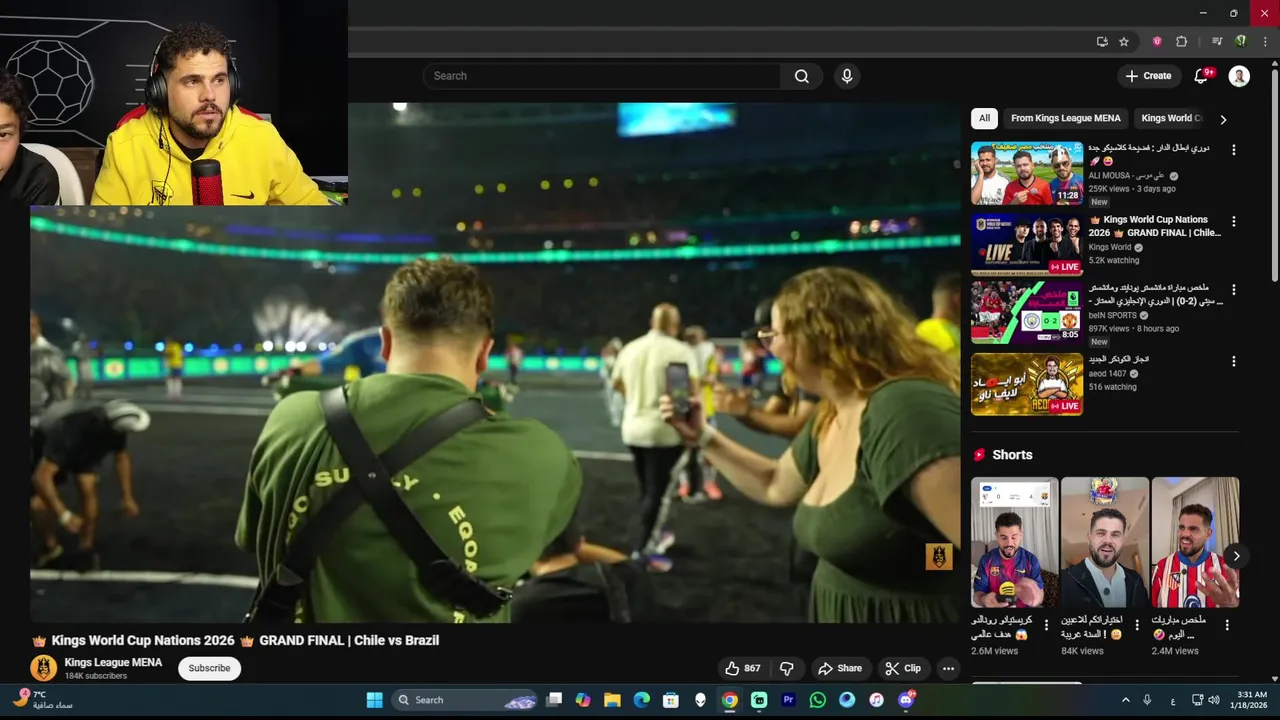Open Adobe Premiere Pro from the taskbar
1280x720 pixels.
(789, 700)
